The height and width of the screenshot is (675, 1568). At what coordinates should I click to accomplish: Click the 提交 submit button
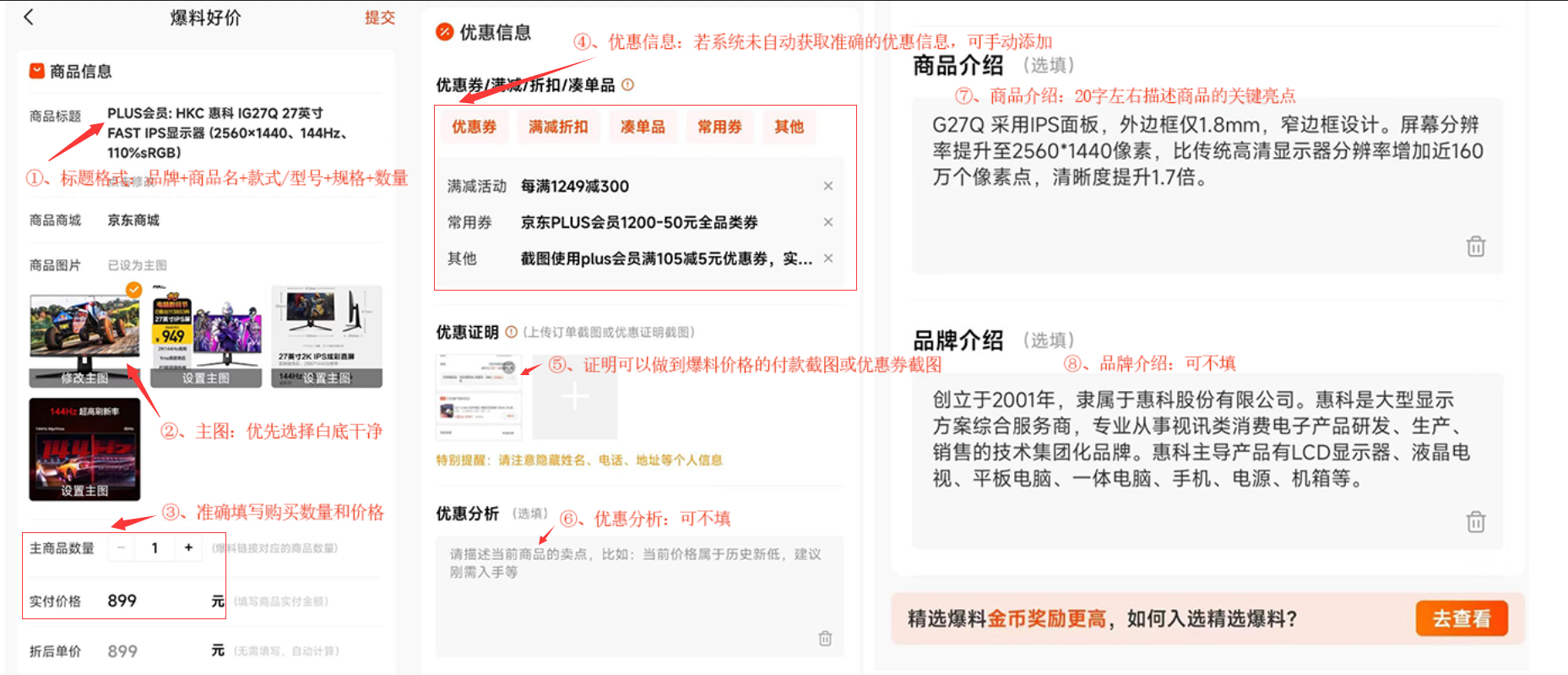click(x=379, y=18)
